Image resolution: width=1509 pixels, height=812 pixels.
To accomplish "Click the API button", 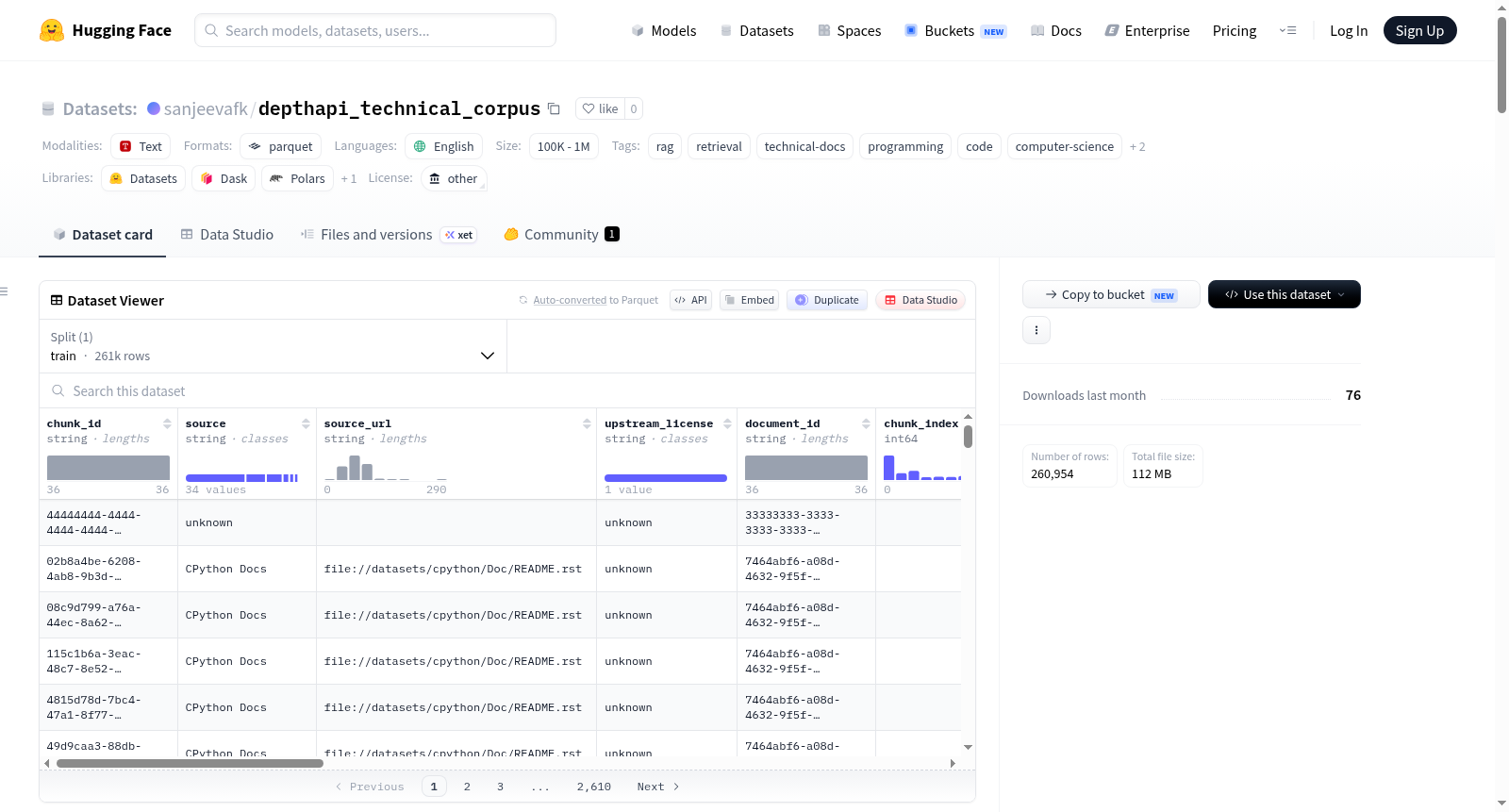I will coord(690,300).
